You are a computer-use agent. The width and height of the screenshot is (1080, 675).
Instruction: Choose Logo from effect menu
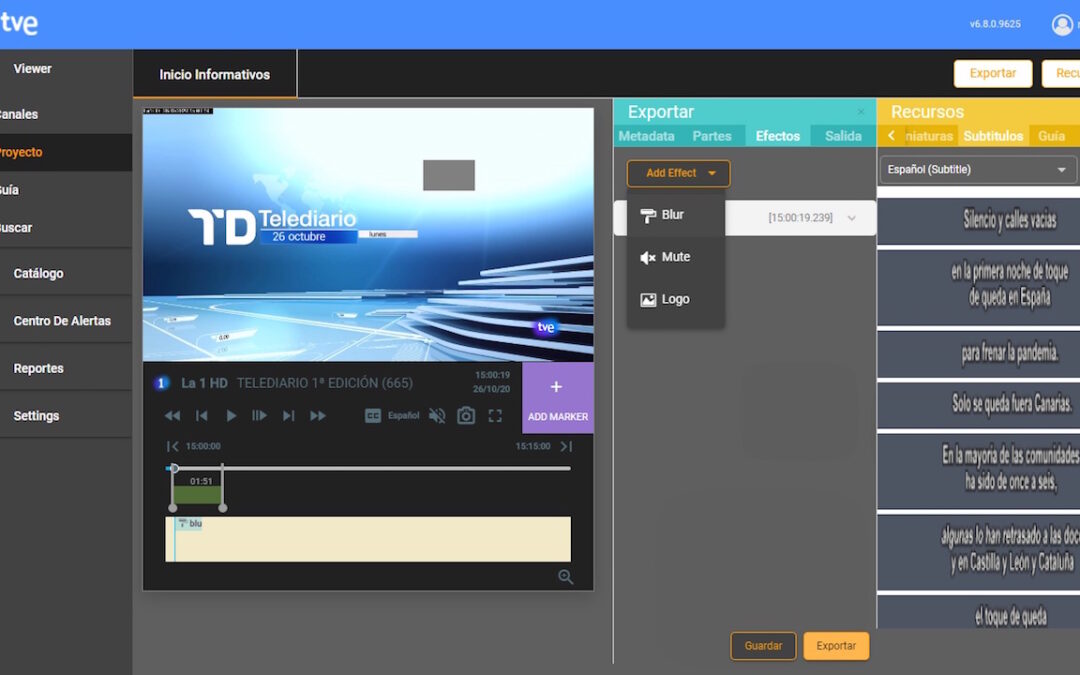point(676,300)
